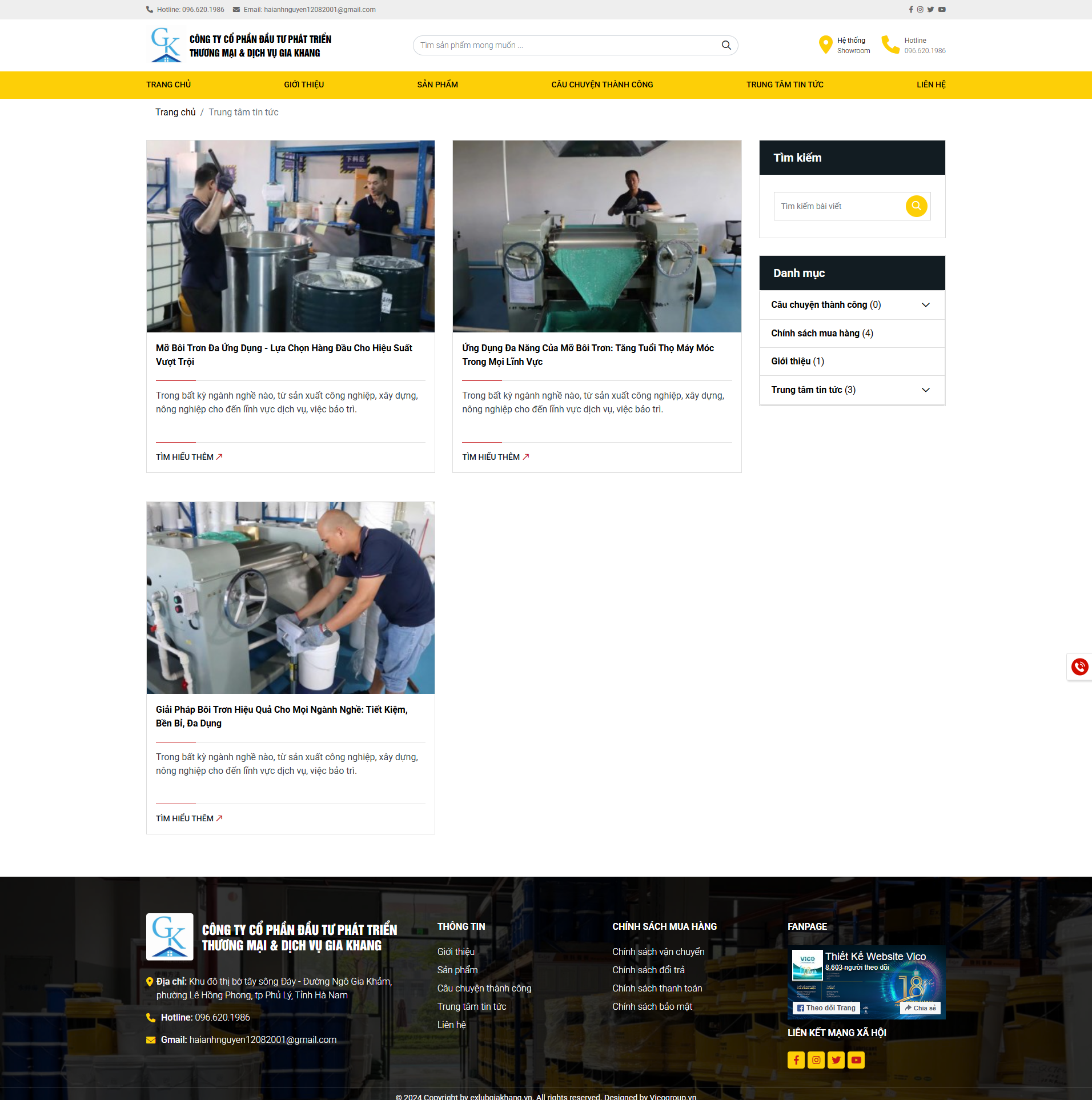Screen dimensions: 1092x1100
Task: Open the footer Instagram icon
Action: pos(816,1060)
